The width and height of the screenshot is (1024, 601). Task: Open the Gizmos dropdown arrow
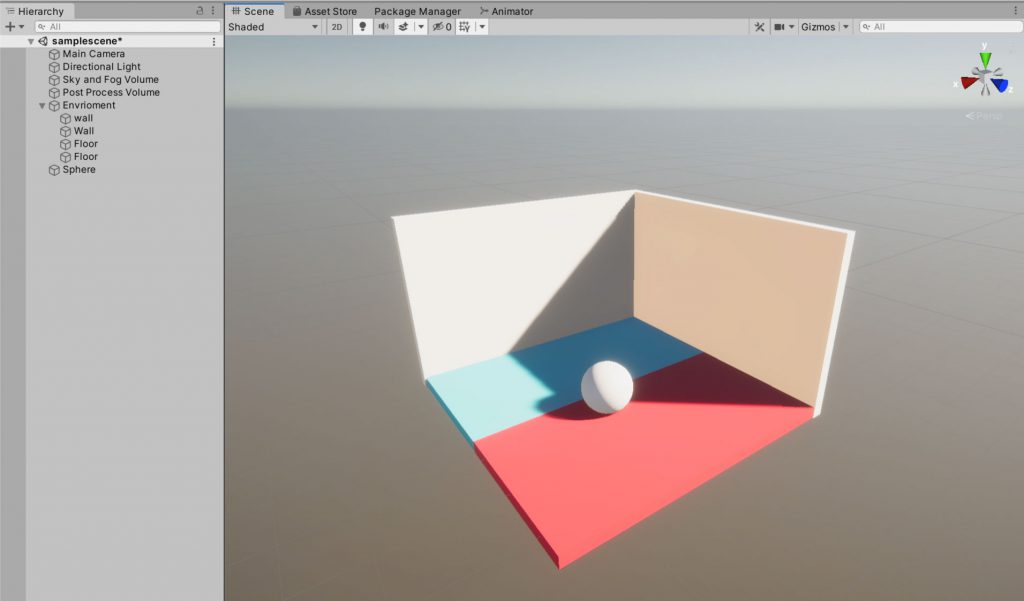point(846,27)
